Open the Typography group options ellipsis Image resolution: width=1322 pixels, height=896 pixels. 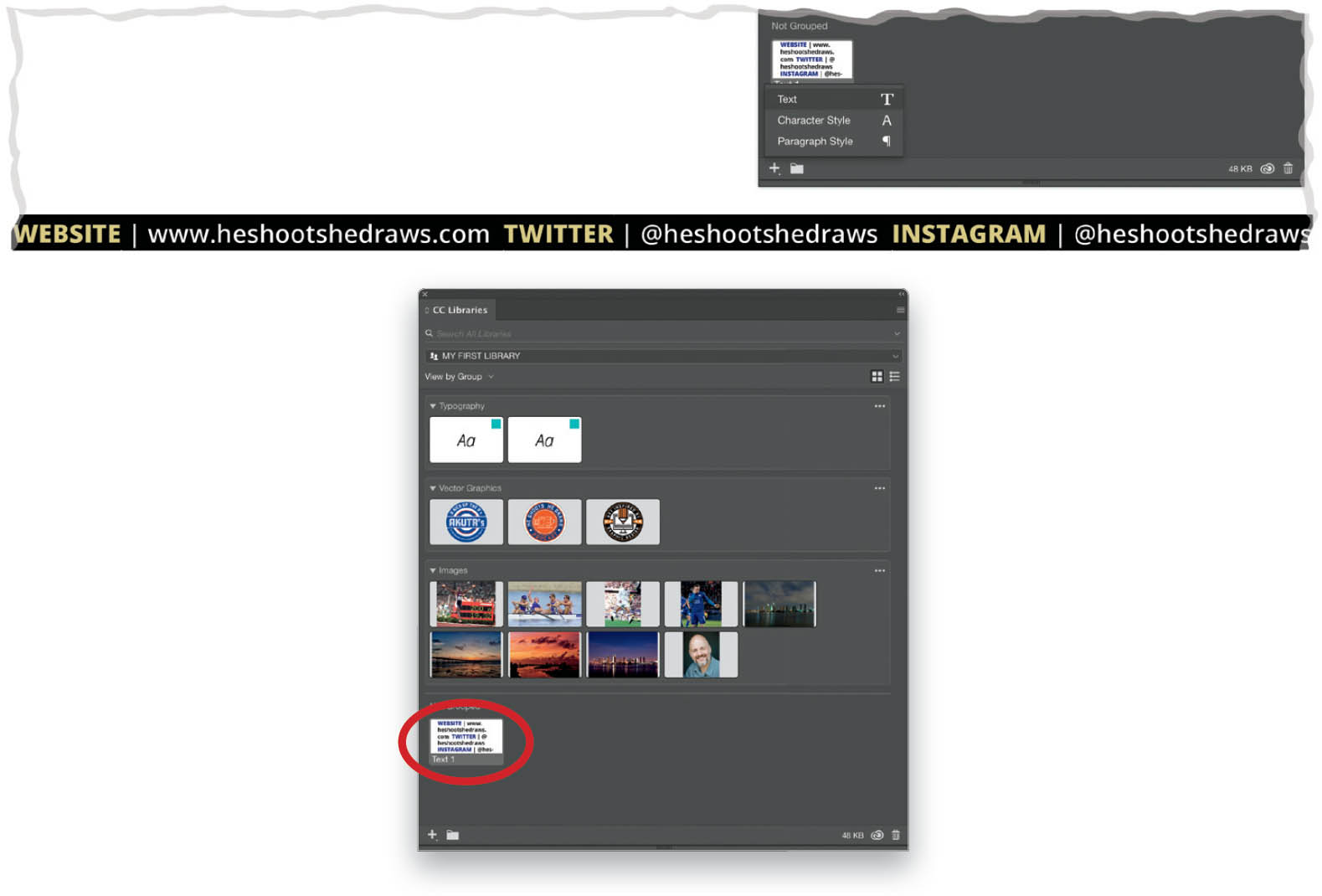879,406
